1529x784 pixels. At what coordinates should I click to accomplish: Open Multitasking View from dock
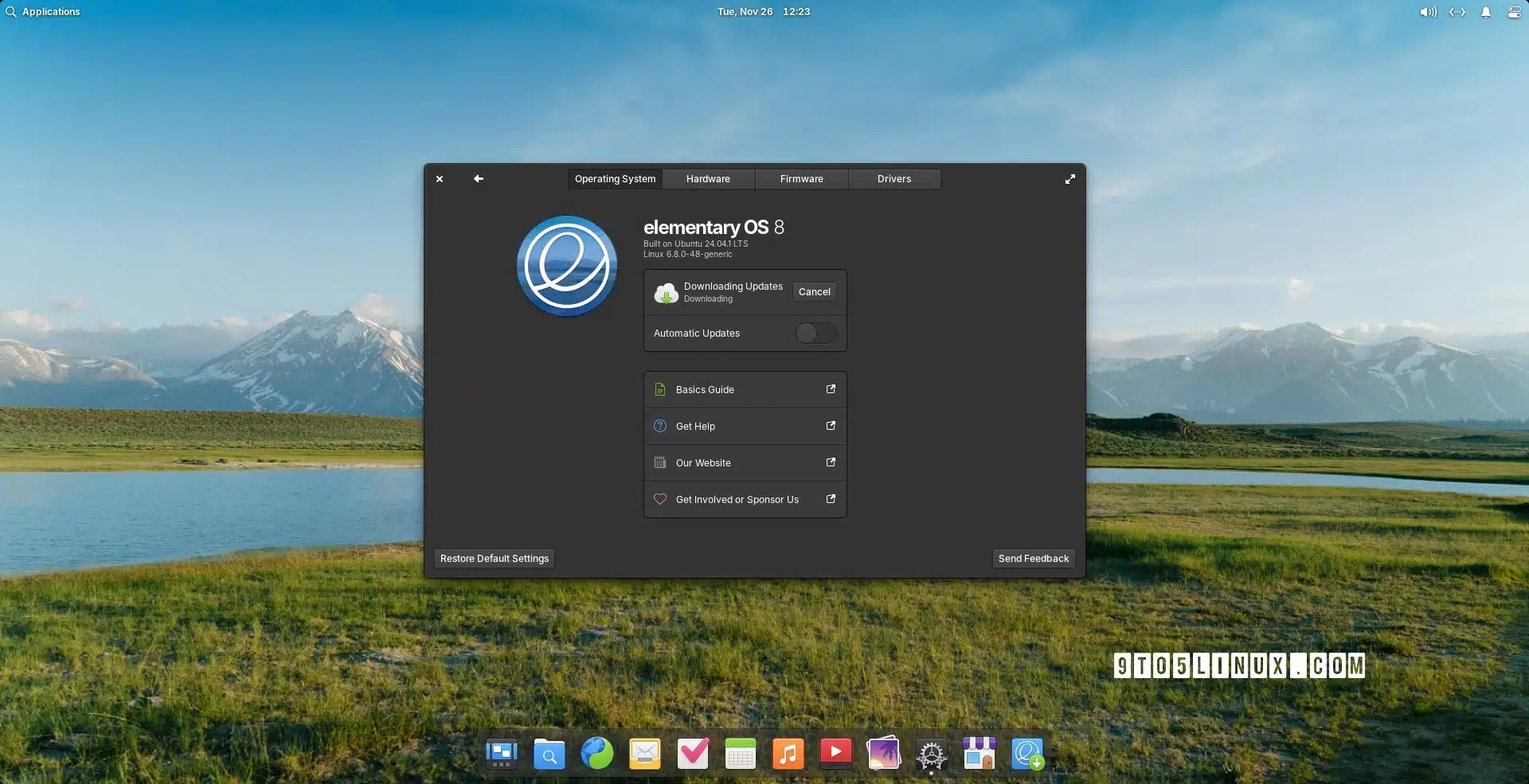click(502, 754)
